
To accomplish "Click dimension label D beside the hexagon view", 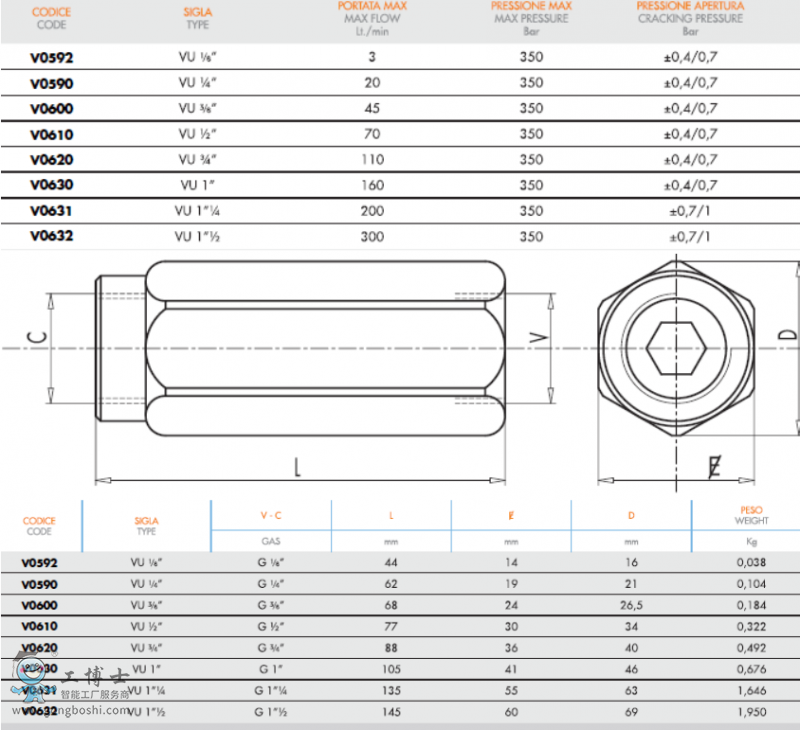I will click(x=787, y=334).
